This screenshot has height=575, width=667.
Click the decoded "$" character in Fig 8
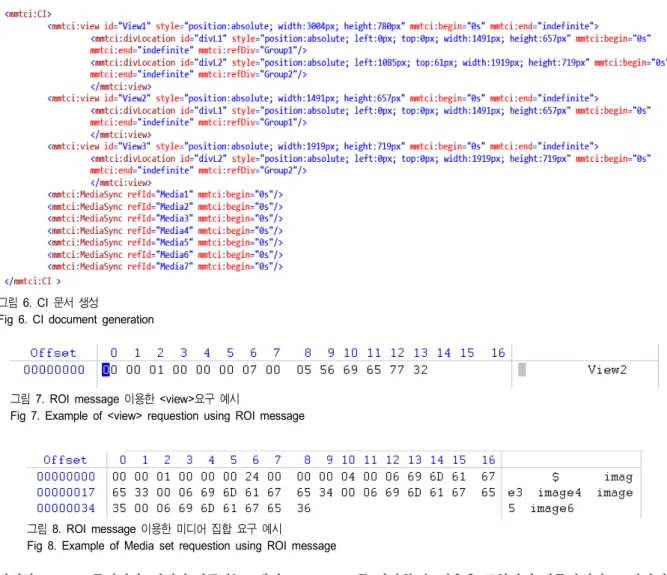(555, 477)
